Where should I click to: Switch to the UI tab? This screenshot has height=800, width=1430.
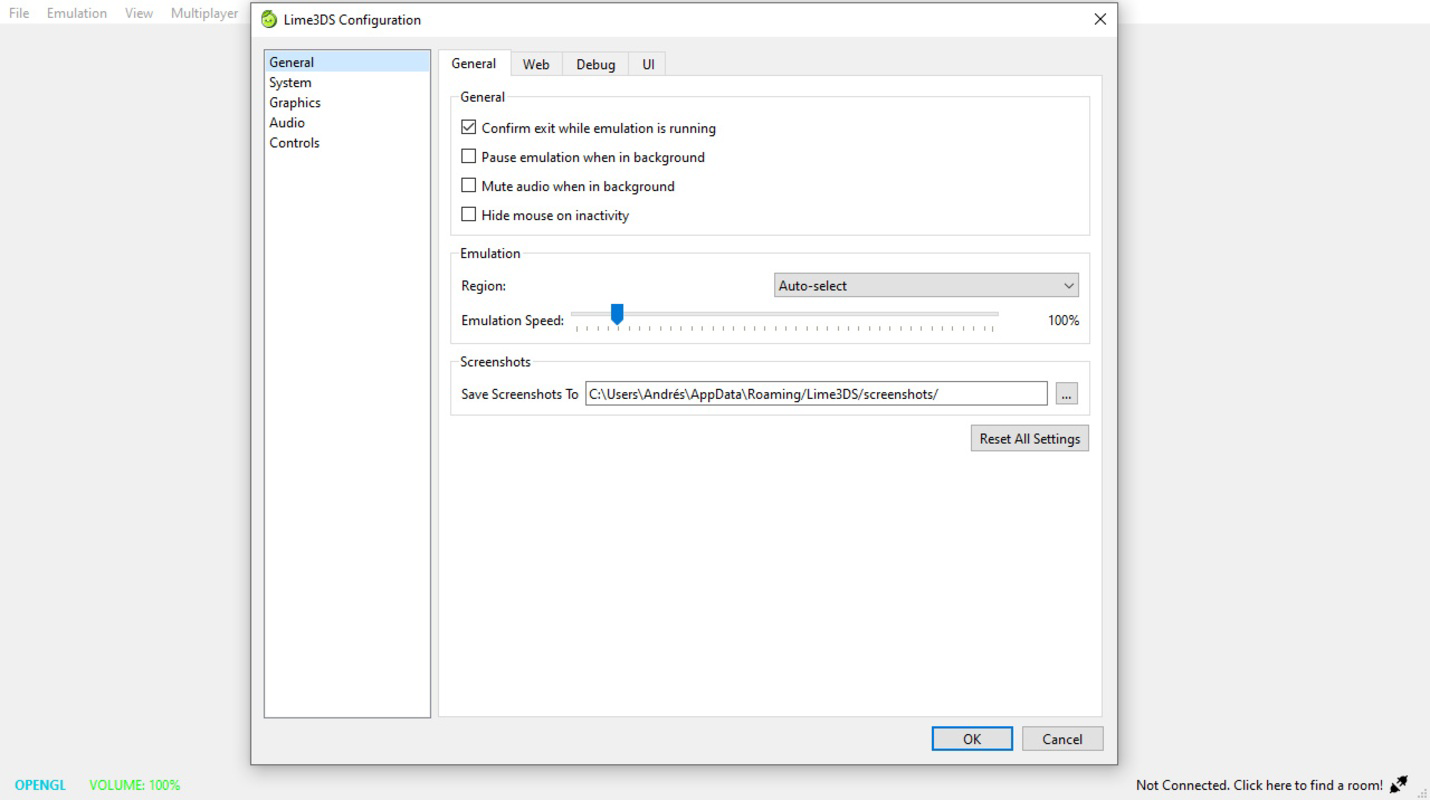pyautogui.click(x=648, y=64)
